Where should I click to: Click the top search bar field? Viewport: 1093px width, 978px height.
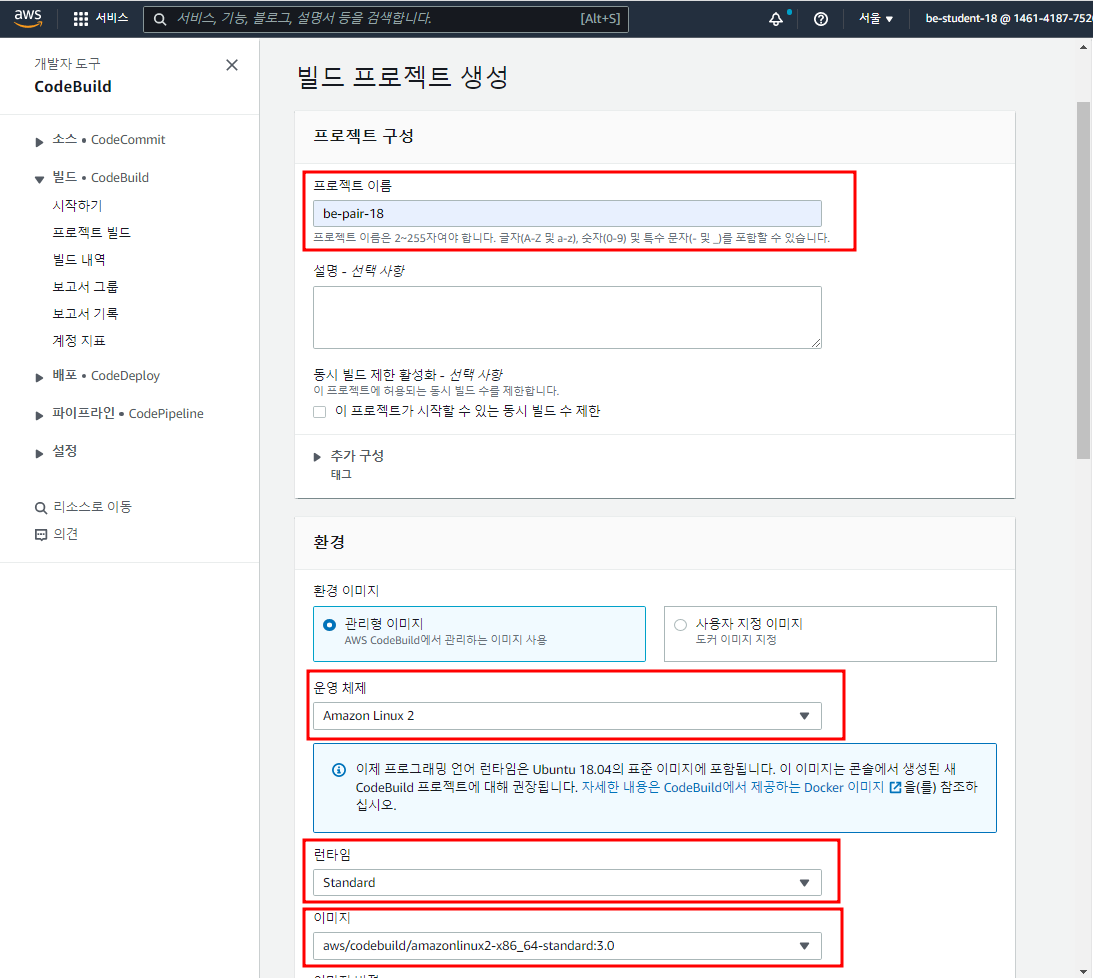click(385, 19)
